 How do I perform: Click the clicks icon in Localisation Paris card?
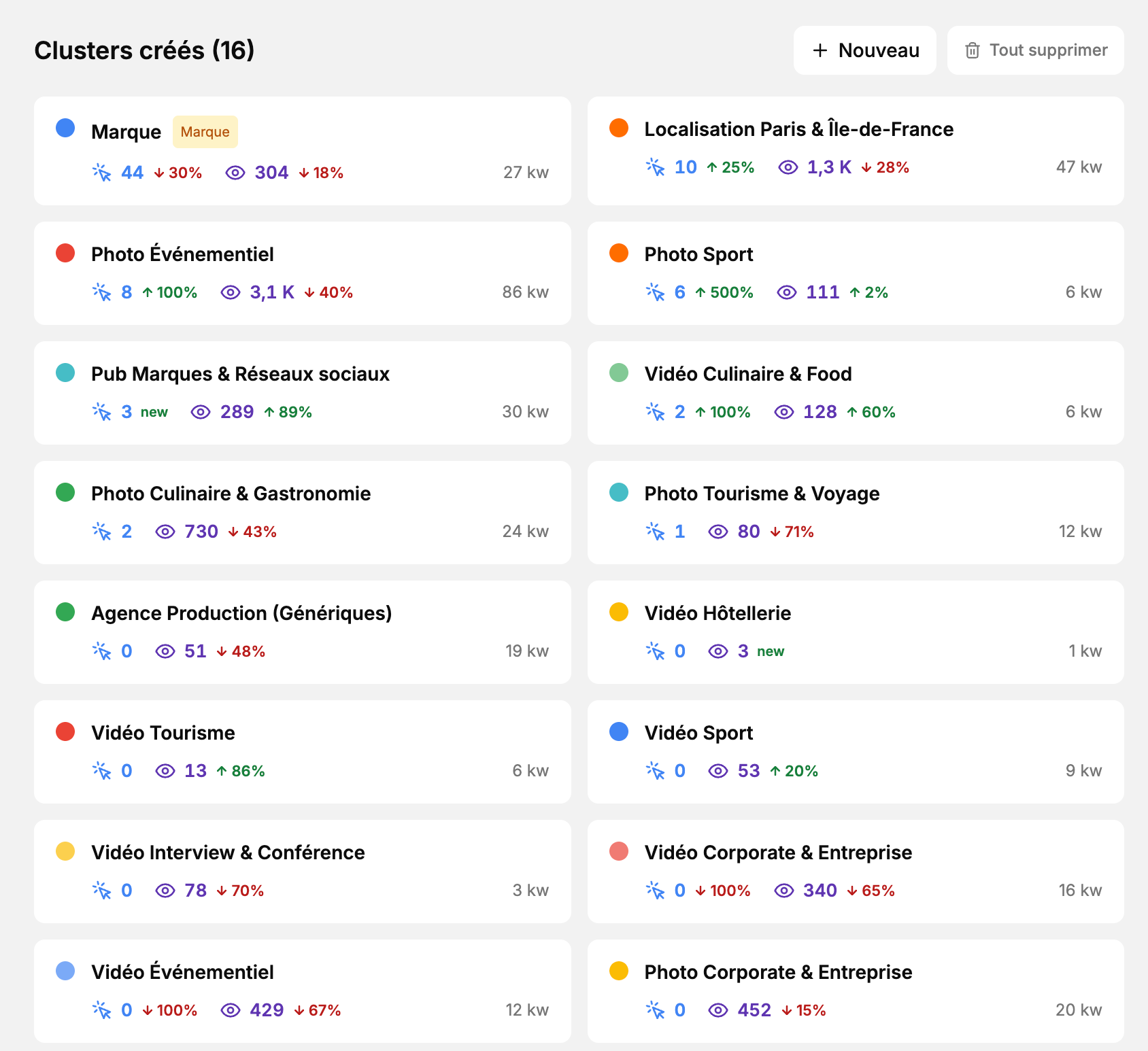point(656,167)
